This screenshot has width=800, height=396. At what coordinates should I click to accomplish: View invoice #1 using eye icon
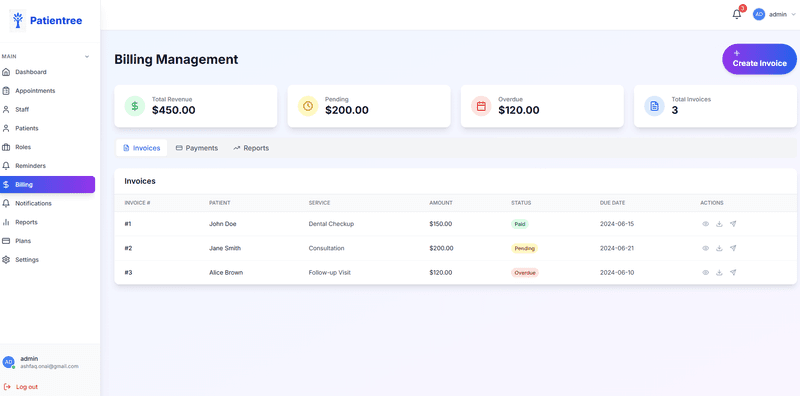[x=706, y=224]
